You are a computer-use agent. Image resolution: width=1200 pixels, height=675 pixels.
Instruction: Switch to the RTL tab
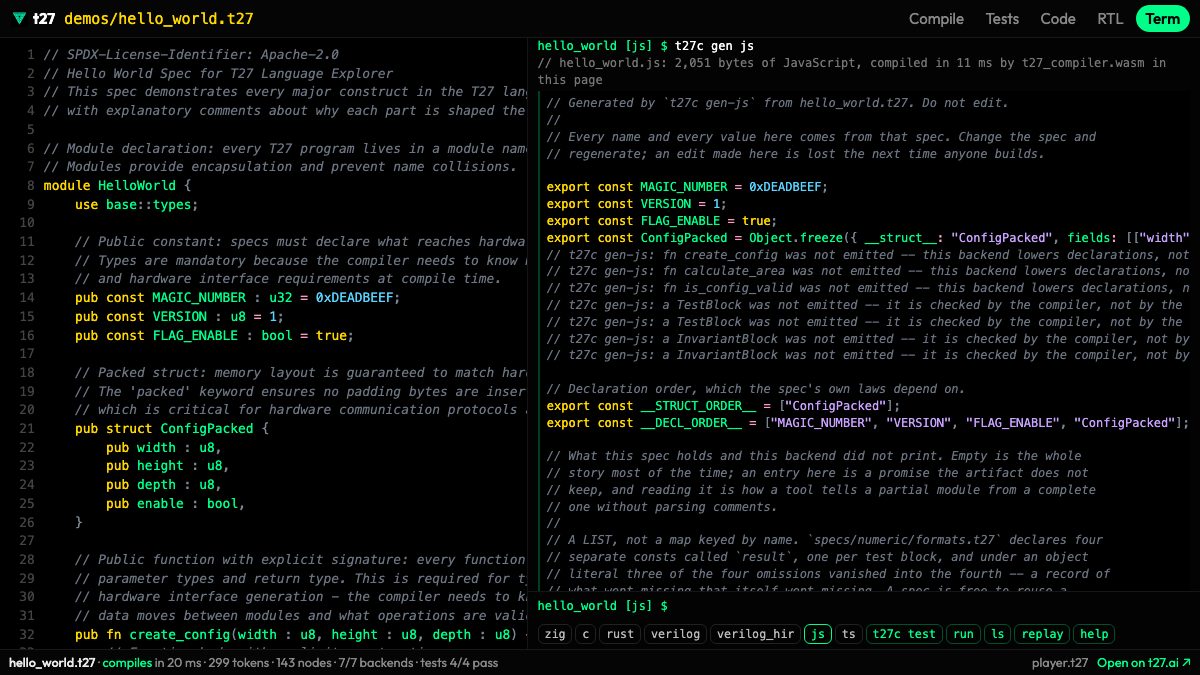click(1110, 19)
